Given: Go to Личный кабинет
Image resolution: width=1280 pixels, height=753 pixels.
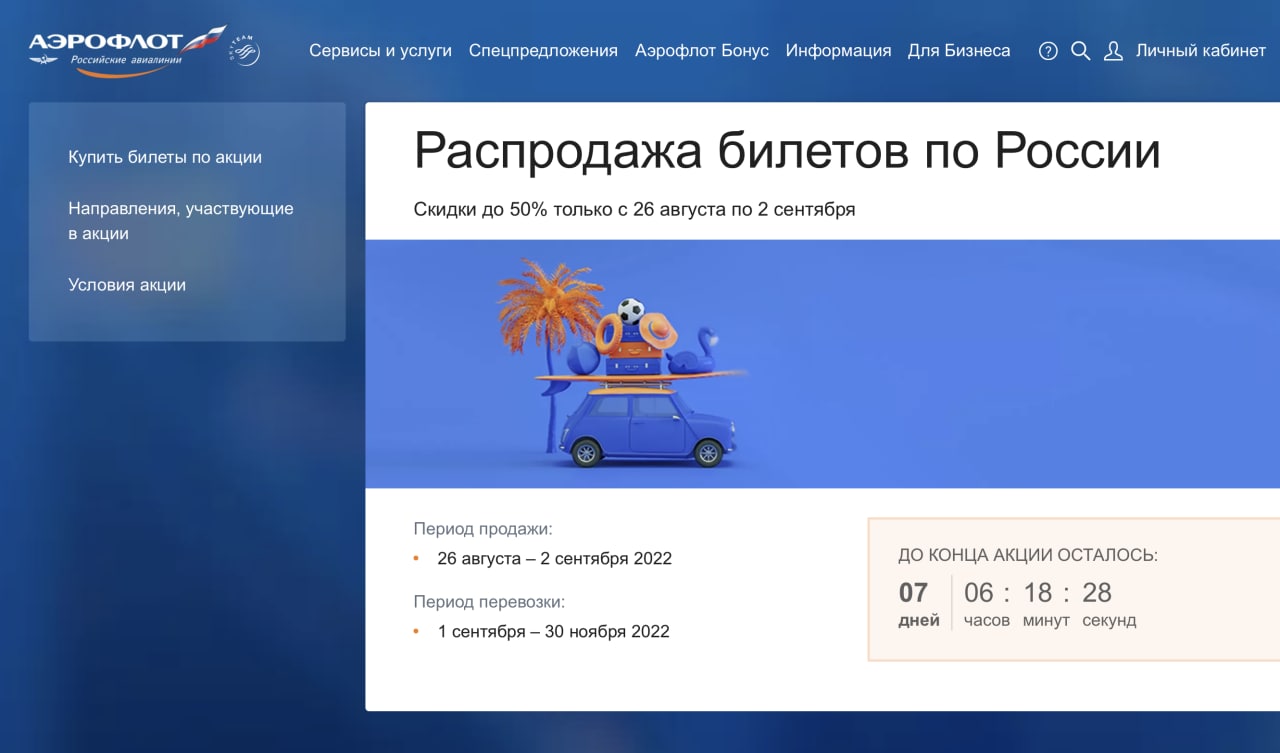Looking at the screenshot, I should click(1200, 51).
